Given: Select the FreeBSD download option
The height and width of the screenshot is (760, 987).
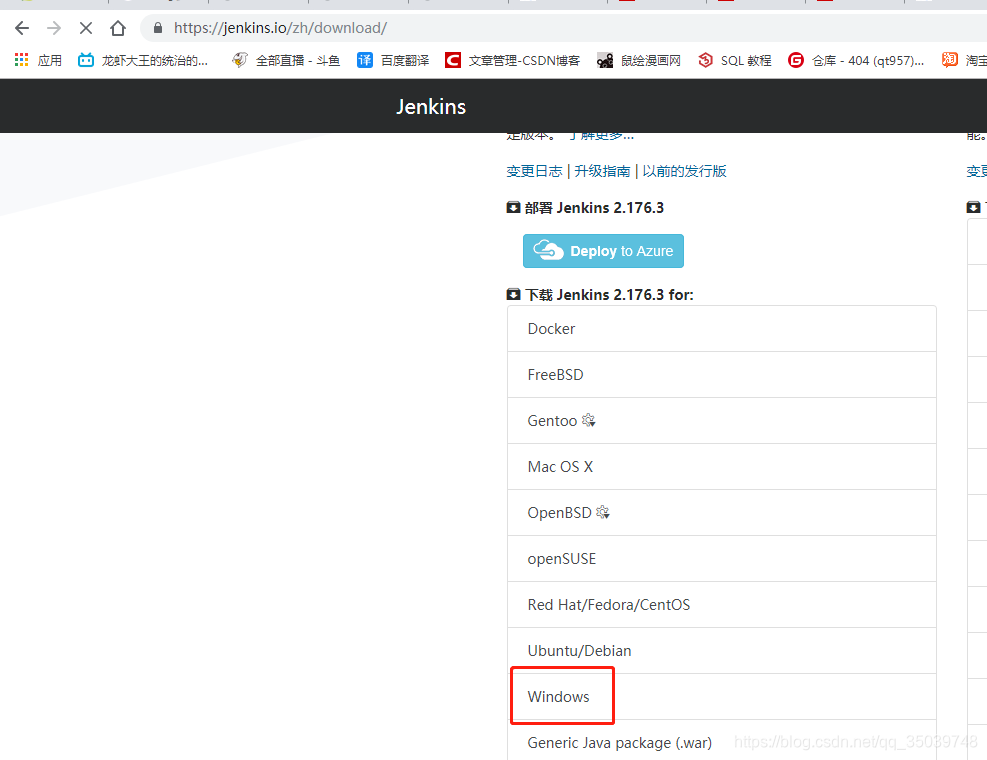Looking at the screenshot, I should 722,375.
